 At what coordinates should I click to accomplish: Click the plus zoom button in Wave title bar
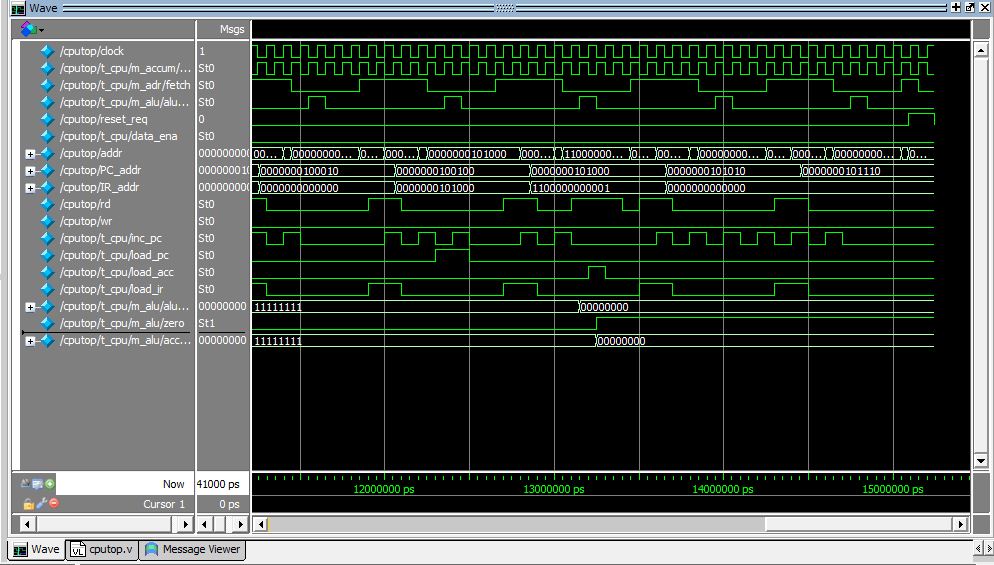click(955, 8)
